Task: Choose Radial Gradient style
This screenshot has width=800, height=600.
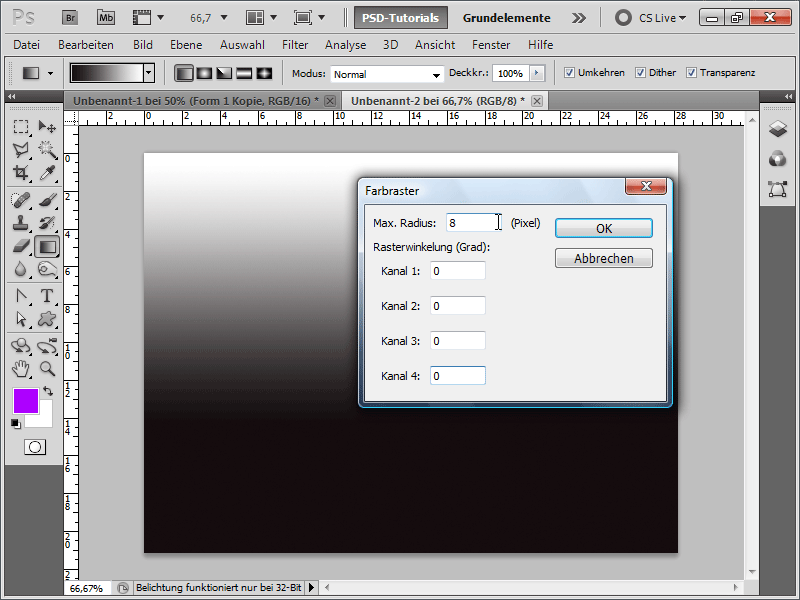Action: pos(204,73)
